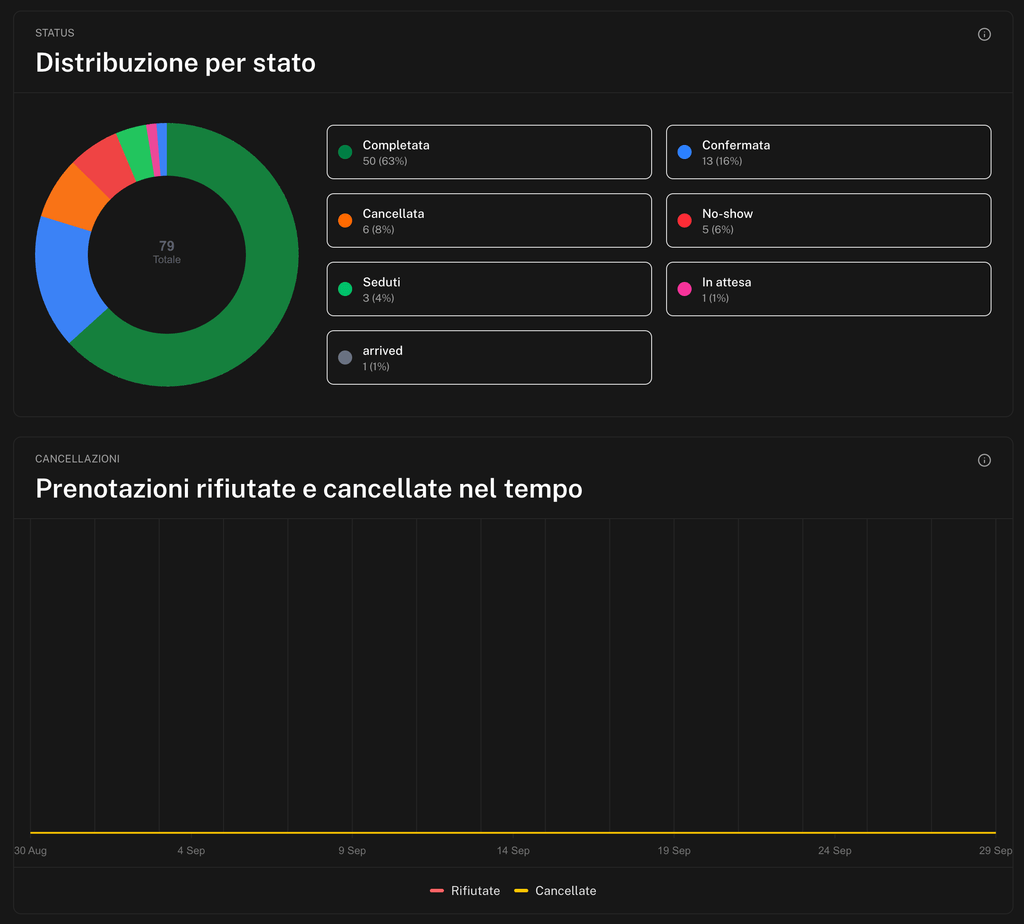This screenshot has width=1024, height=924.
Task: Click the Distribuzione per stato heading
Action: tap(175, 63)
